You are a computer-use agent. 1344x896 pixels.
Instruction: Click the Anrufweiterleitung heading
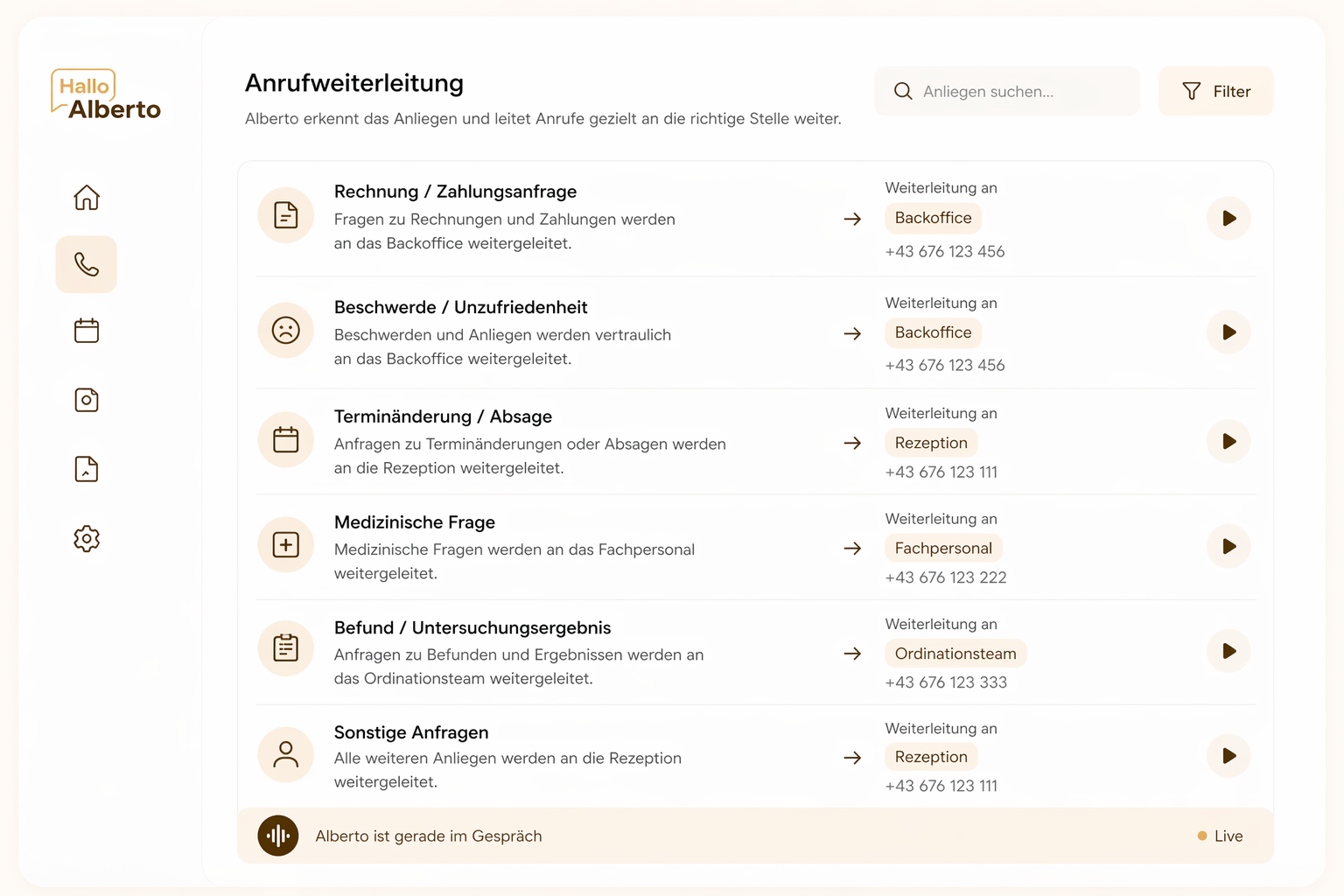[x=354, y=83]
